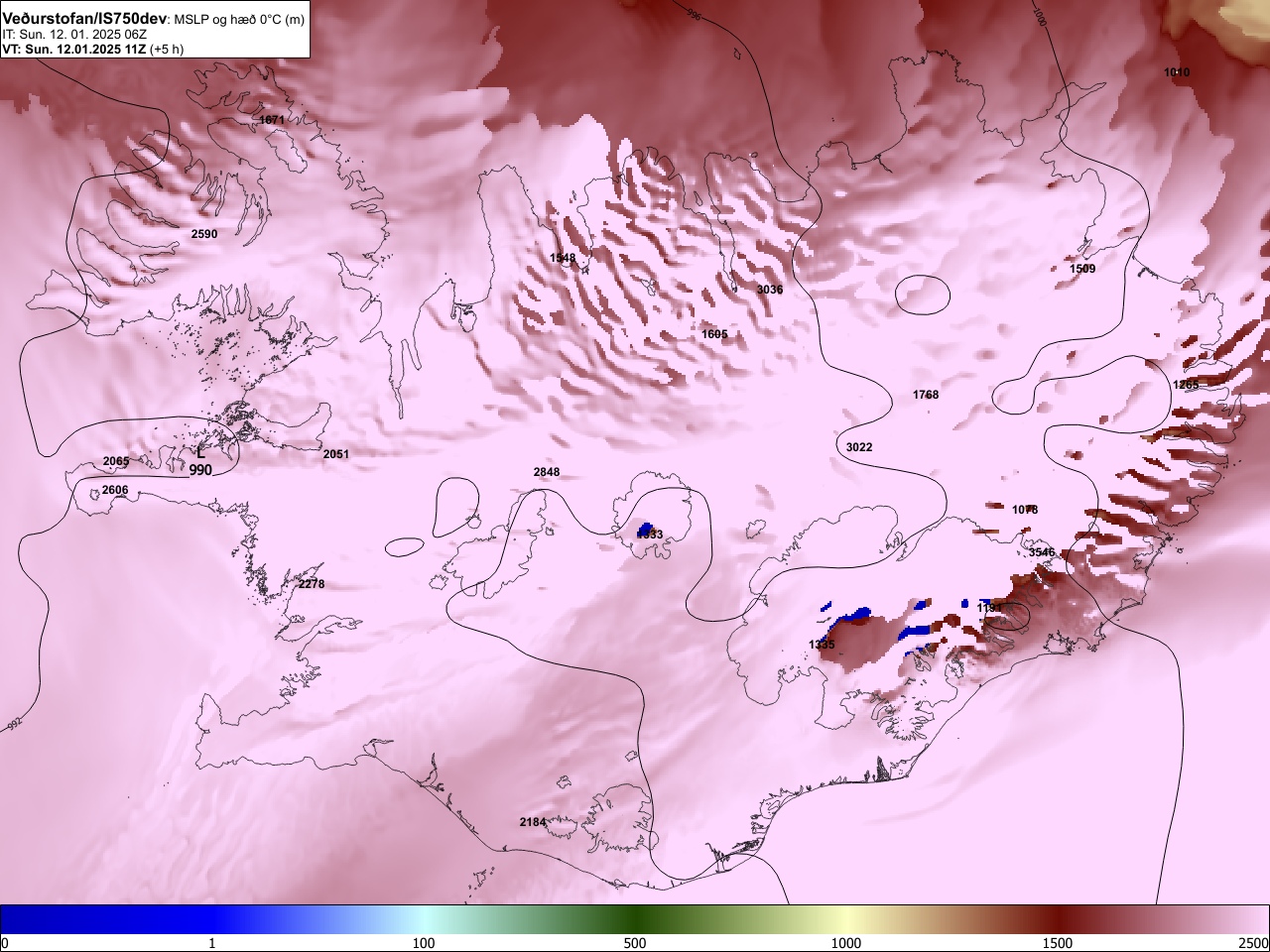Click the map value '2848'

(x=547, y=472)
